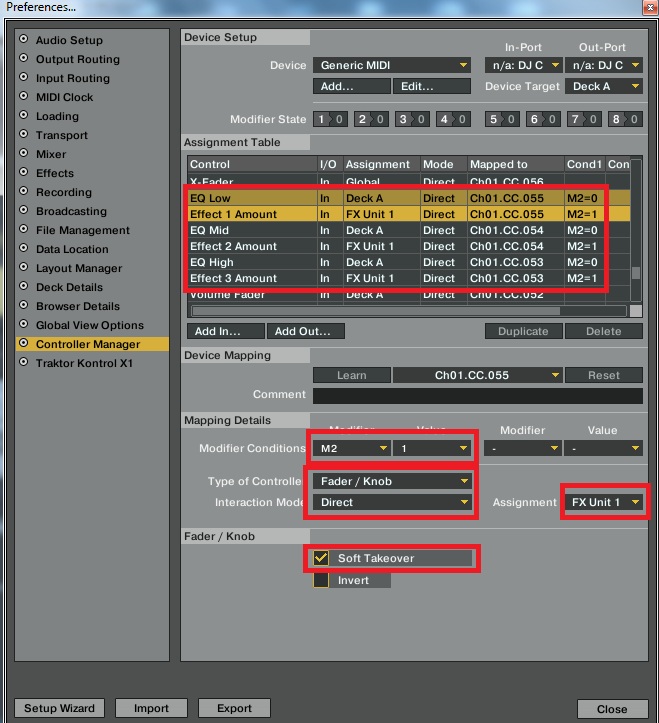Toggle Modifier State 8 indicator
The height and width of the screenshot is (723, 659).
(x=625, y=119)
